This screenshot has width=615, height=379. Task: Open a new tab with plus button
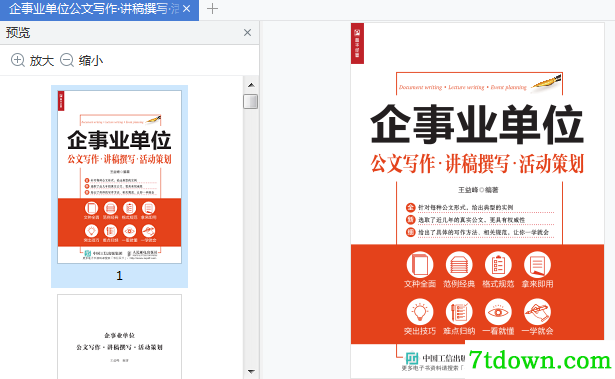pos(212,9)
